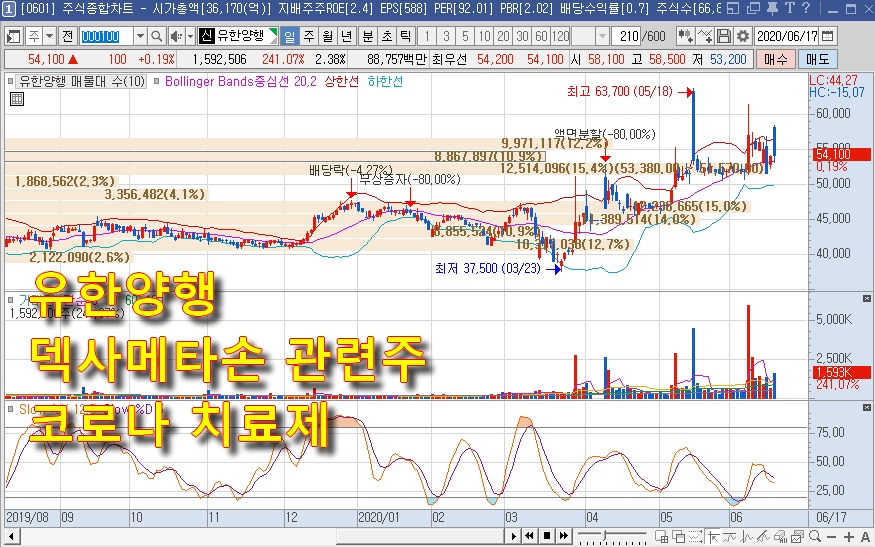Toggle the 유한양행 매물대 legend checkbox
The height and width of the screenshot is (547, 875).
[11, 81]
